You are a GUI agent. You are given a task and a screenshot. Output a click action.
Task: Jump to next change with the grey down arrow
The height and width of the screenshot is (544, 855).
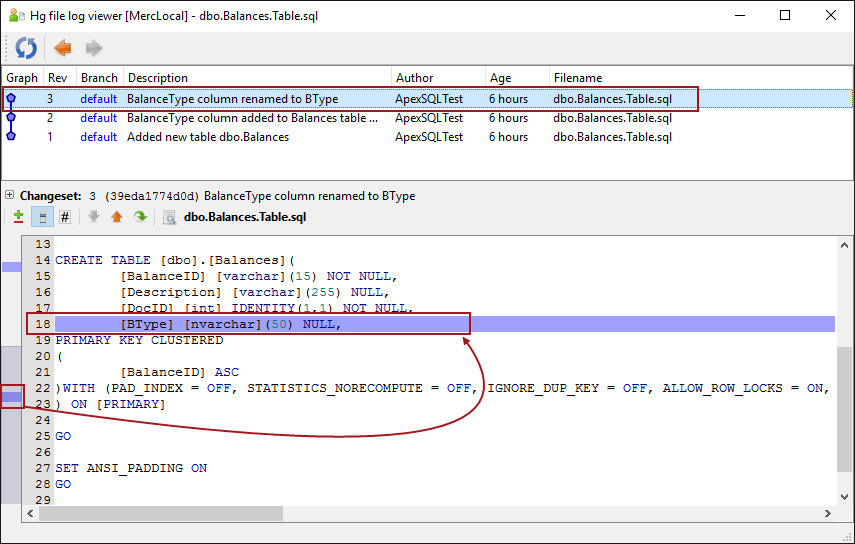point(94,216)
